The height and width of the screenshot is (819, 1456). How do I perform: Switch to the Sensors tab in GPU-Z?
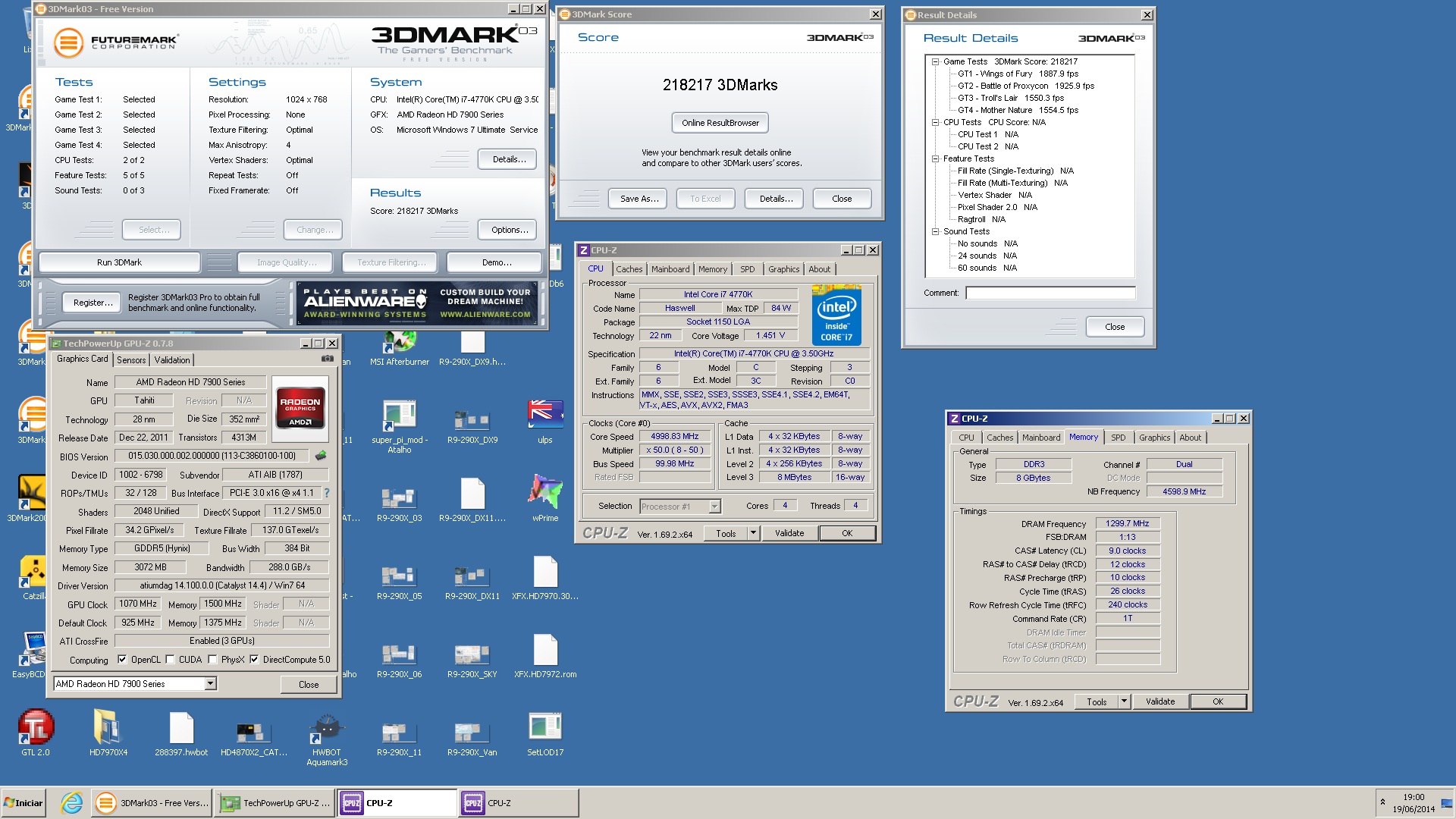pyautogui.click(x=131, y=360)
